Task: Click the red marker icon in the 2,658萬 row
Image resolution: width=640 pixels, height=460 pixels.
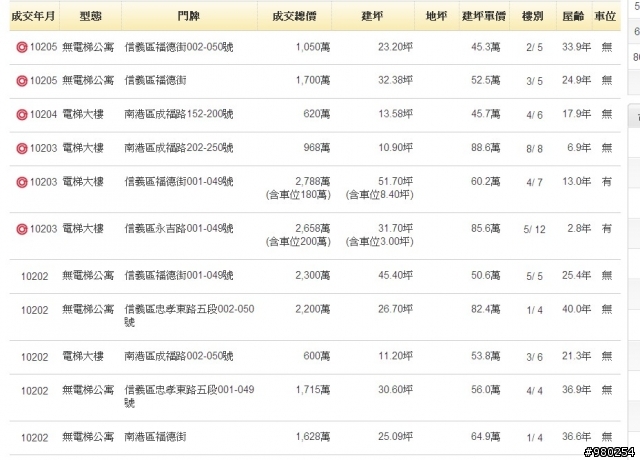Action: pos(22,229)
